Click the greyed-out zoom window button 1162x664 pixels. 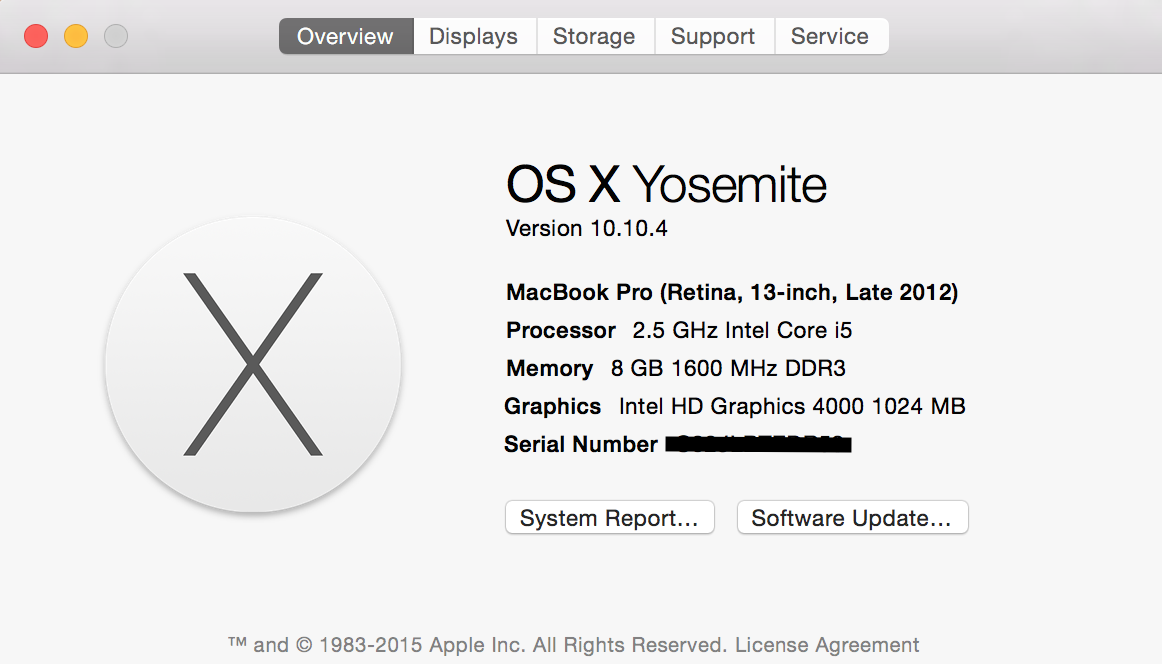(116, 37)
